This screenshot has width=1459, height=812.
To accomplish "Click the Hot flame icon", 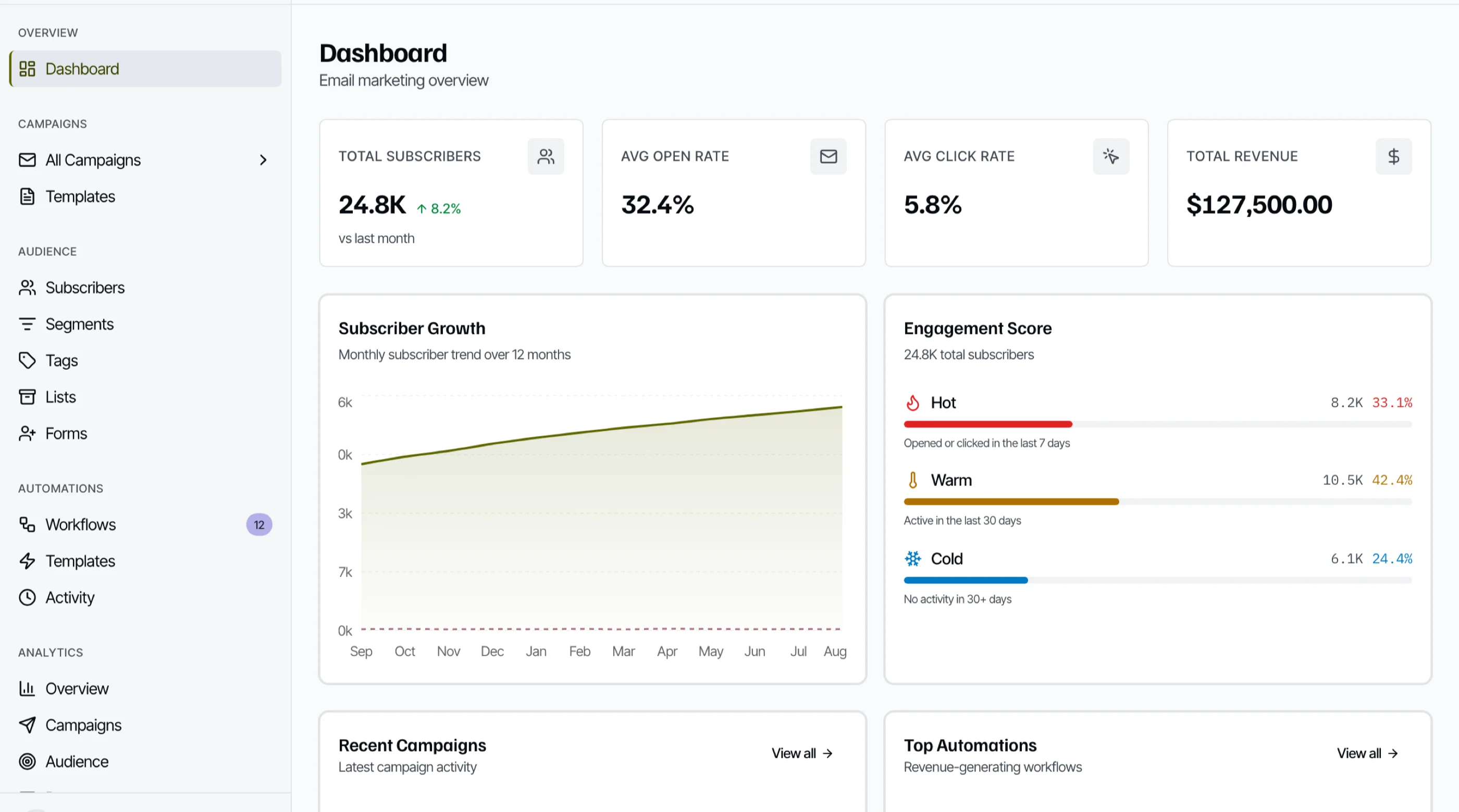I will click(x=912, y=403).
